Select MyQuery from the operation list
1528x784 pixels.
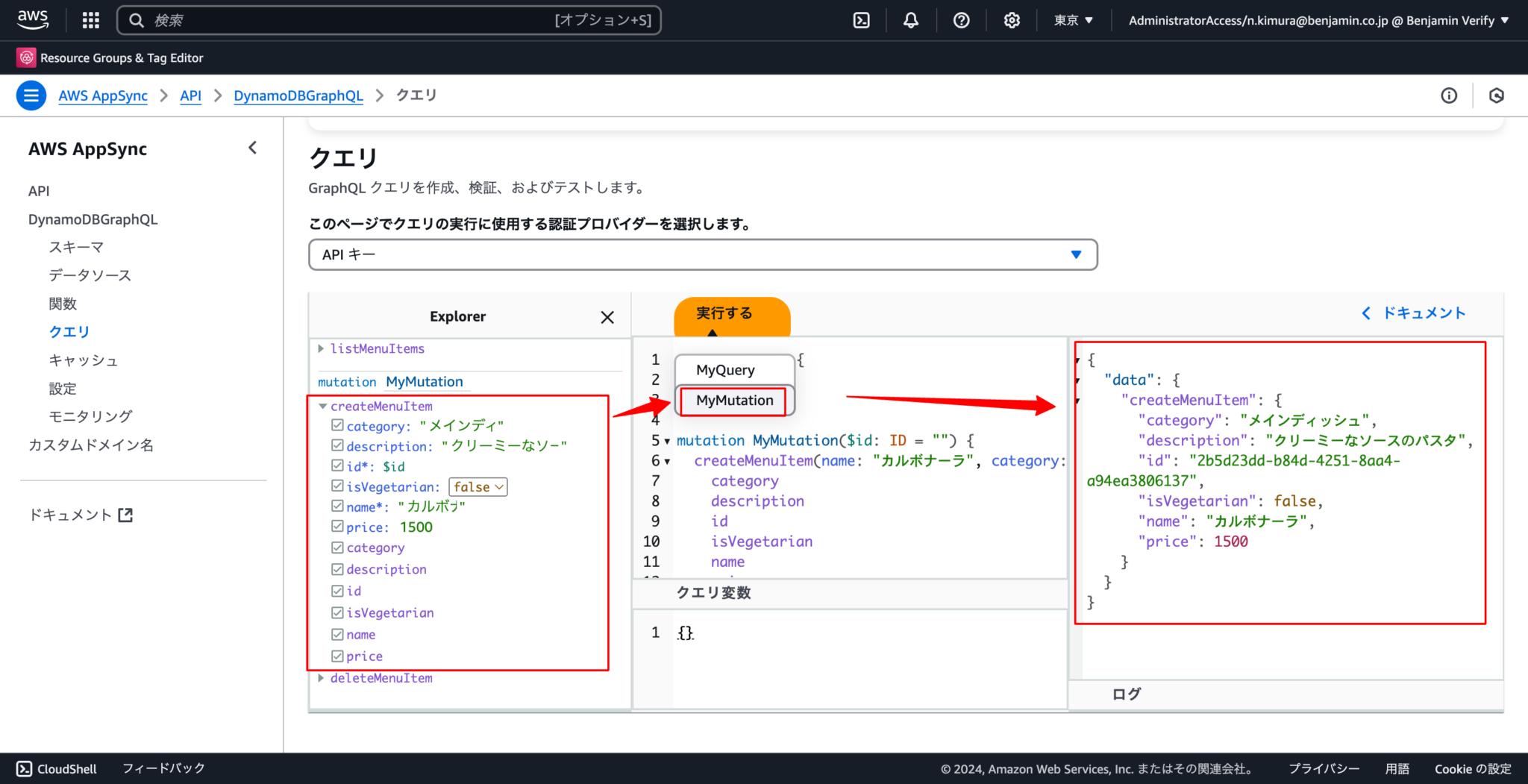(x=724, y=369)
